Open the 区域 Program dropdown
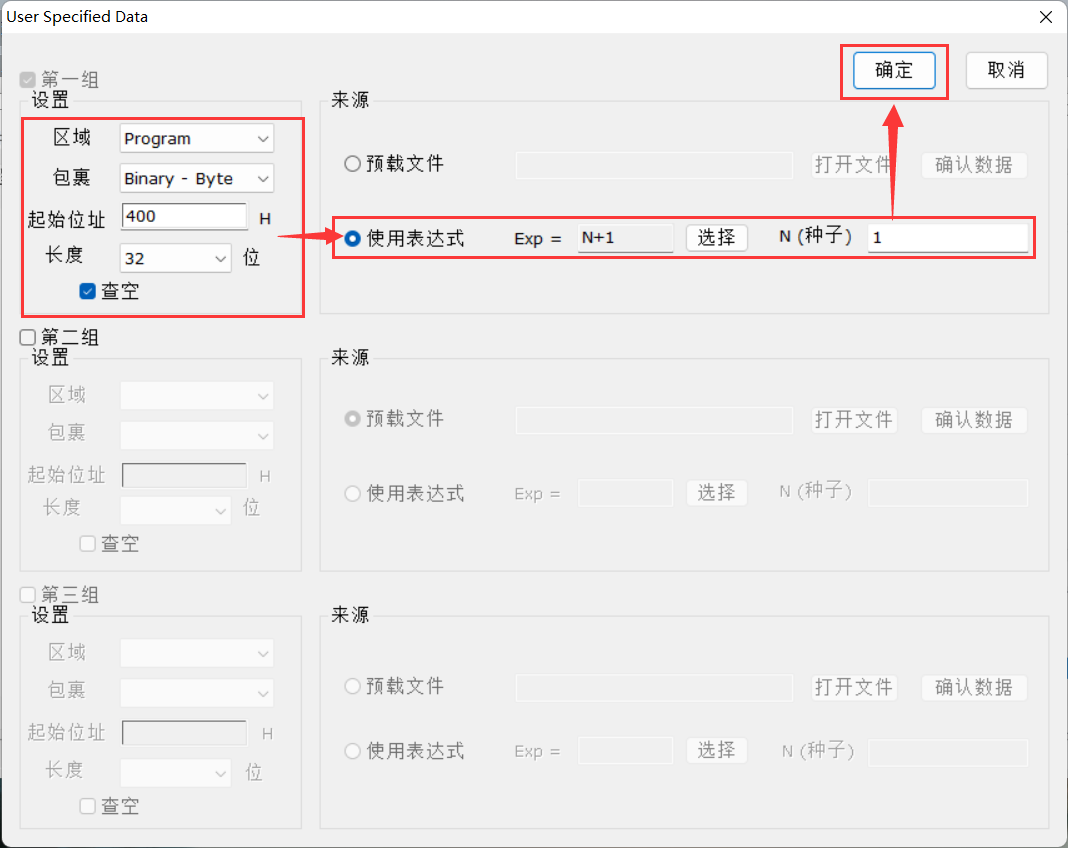 [x=196, y=139]
